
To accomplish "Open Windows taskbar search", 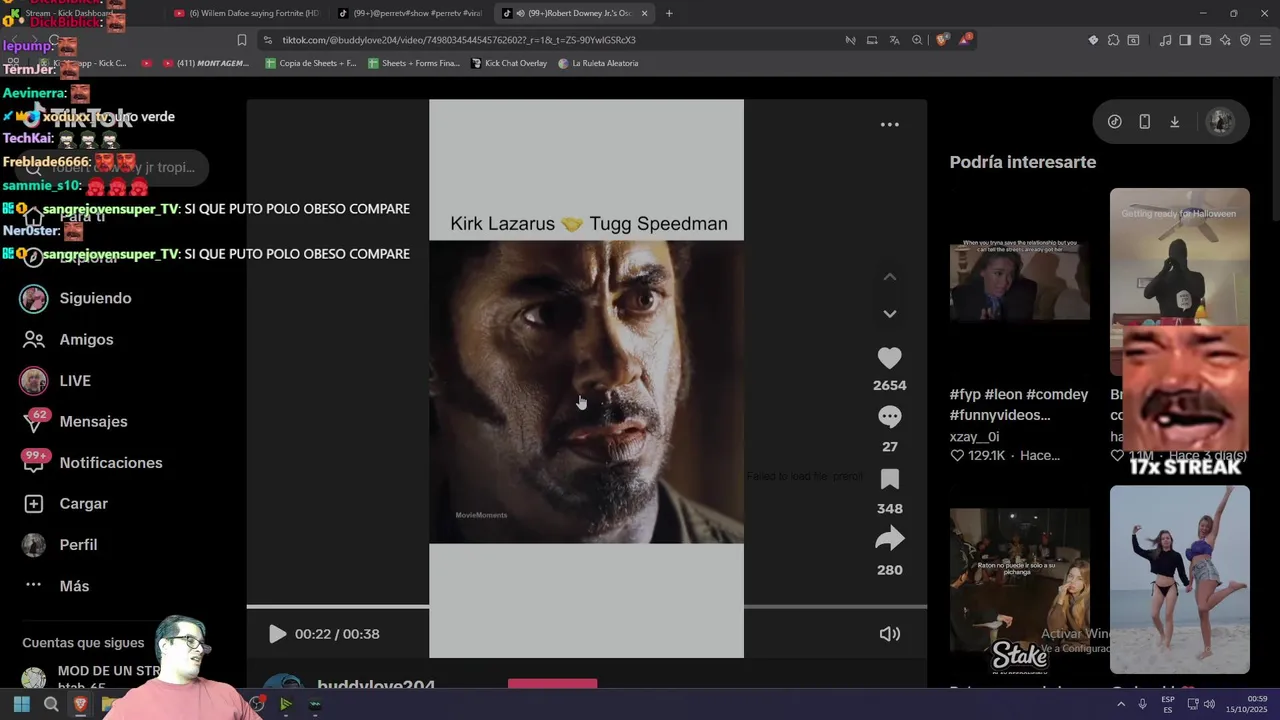I will (51, 704).
